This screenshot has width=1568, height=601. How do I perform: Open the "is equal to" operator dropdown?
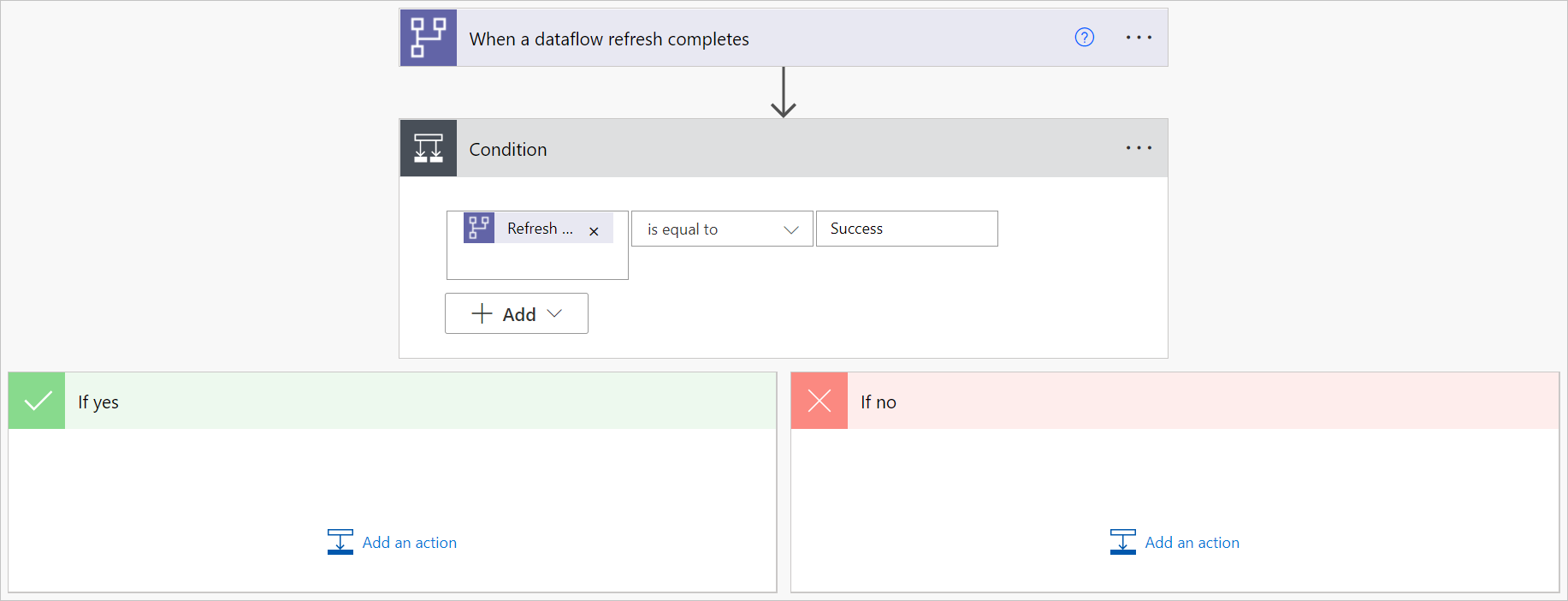(x=722, y=229)
